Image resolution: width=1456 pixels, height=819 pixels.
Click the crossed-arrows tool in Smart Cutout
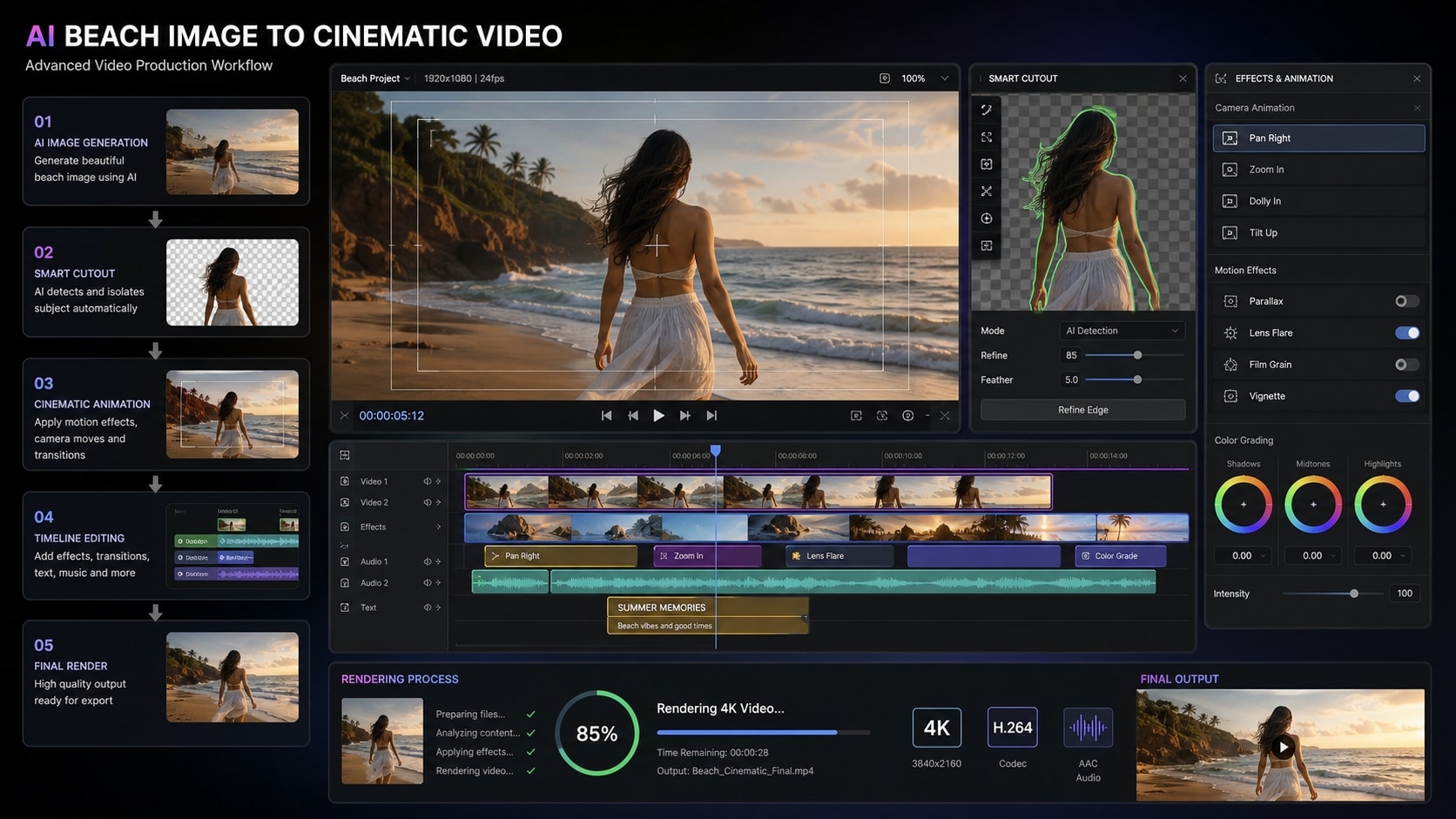(987, 191)
